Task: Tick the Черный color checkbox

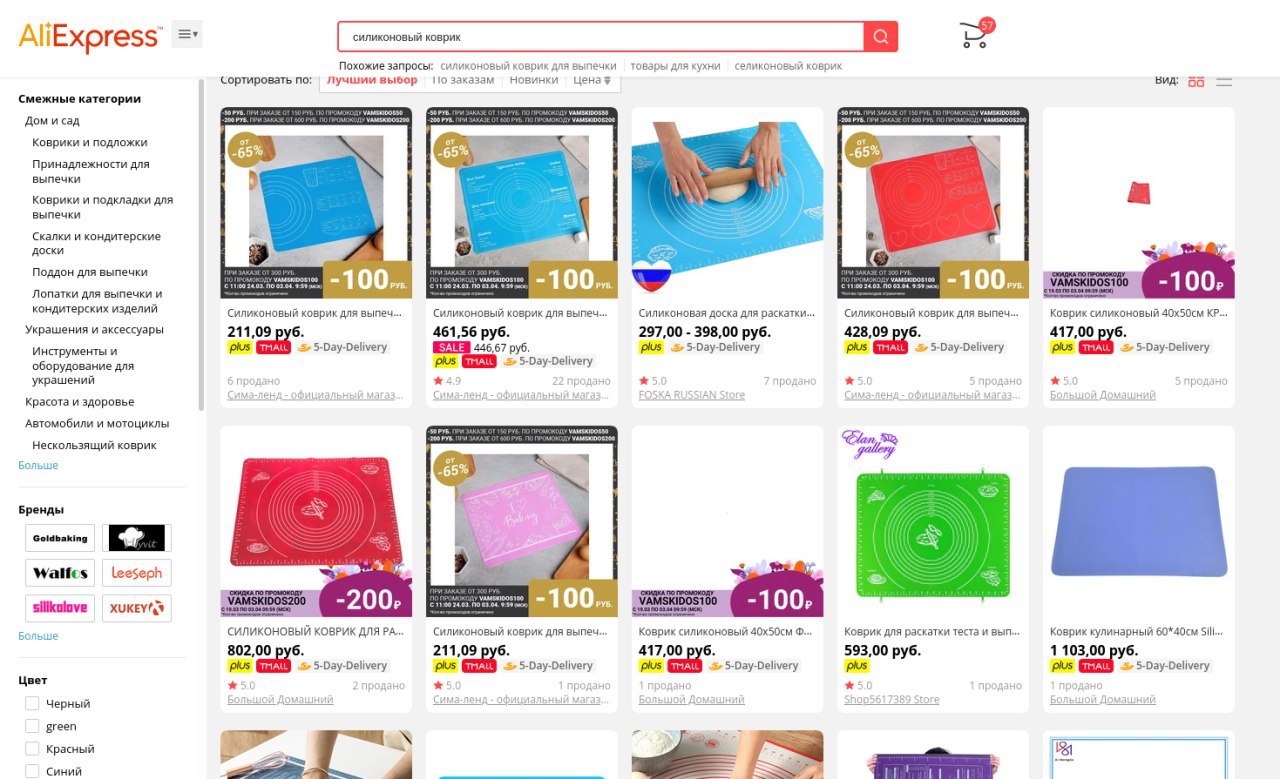Action: [x=32, y=704]
